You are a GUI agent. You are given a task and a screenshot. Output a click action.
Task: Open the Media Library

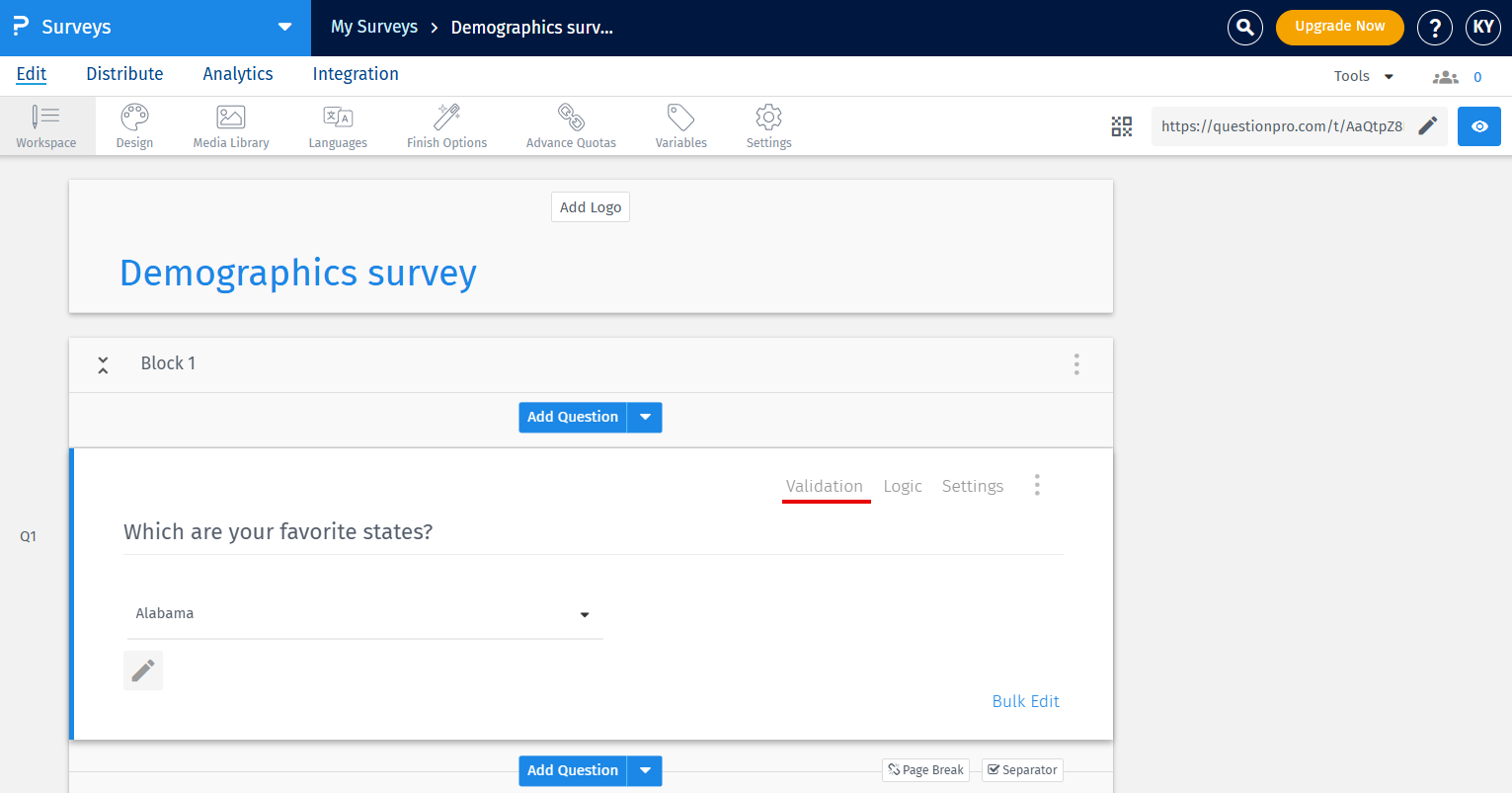(x=230, y=125)
